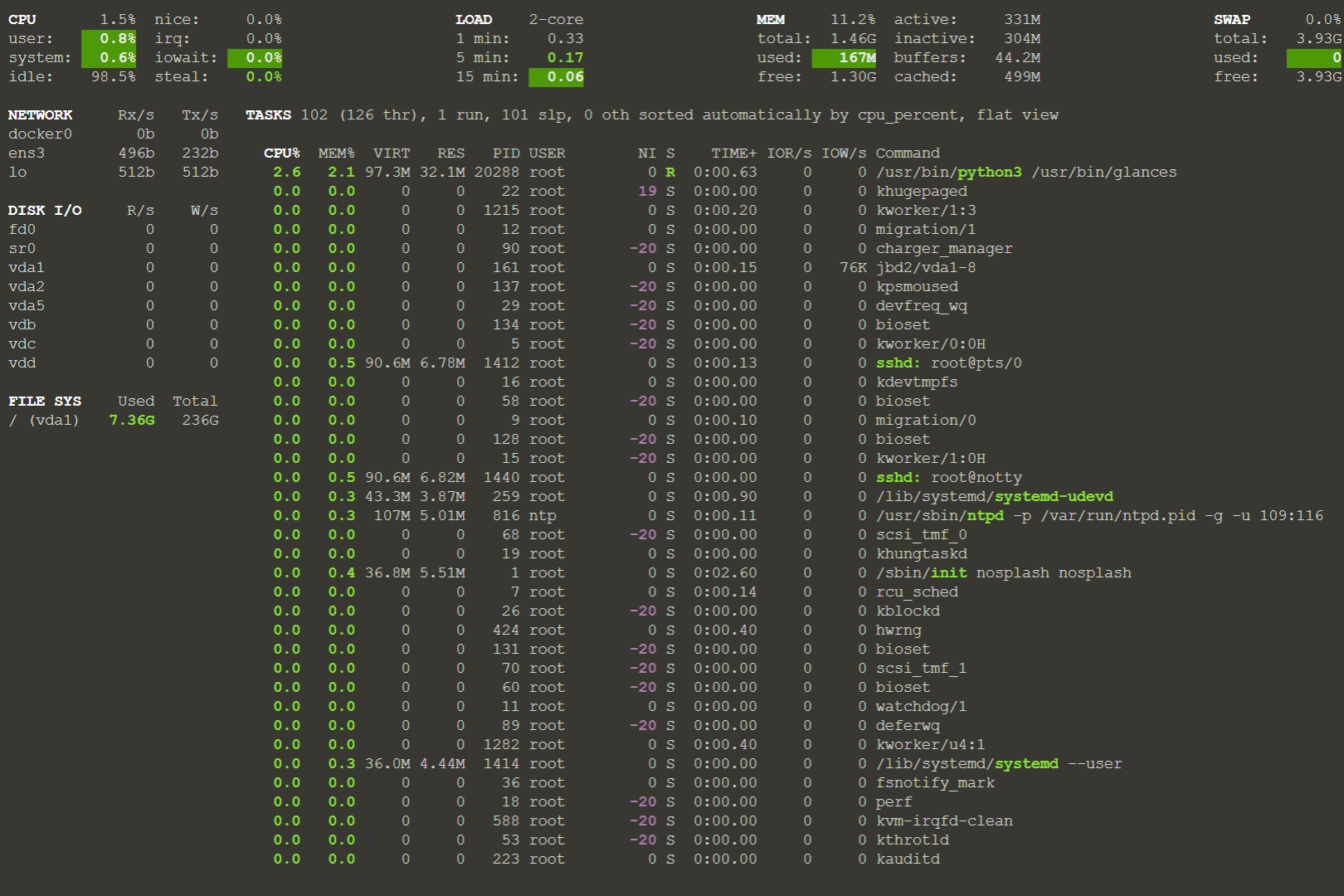
Task: Select the sshd: root@notty process
Action: [648, 477]
